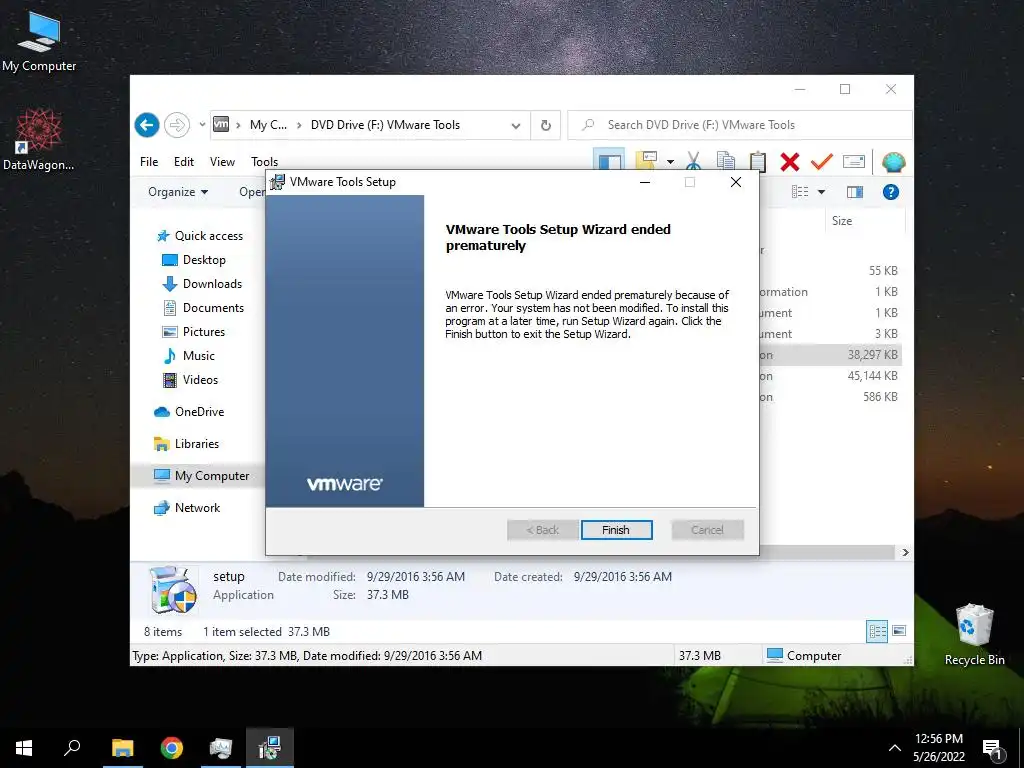Click the My C... breadcrumb in address bar
Viewport: 1024px width, 768px height.
(268, 125)
